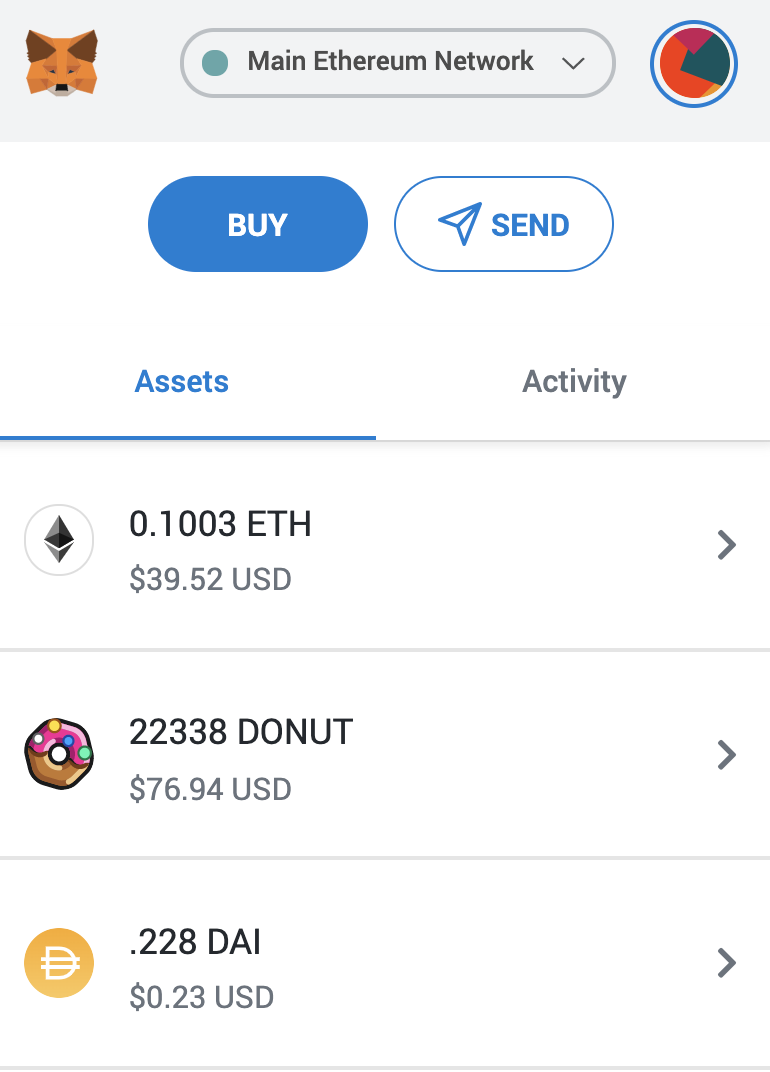Expand DAI details using its right chevron
The image size is (770, 1072).
(727, 963)
